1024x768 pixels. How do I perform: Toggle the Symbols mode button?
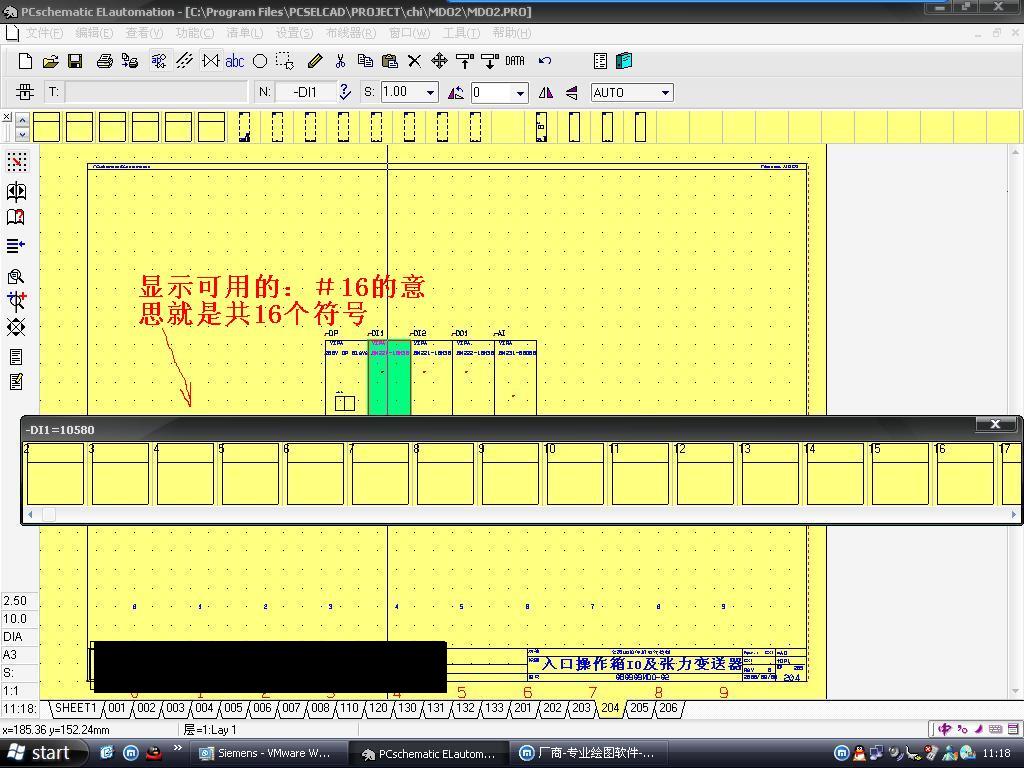[x=210, y=61]
